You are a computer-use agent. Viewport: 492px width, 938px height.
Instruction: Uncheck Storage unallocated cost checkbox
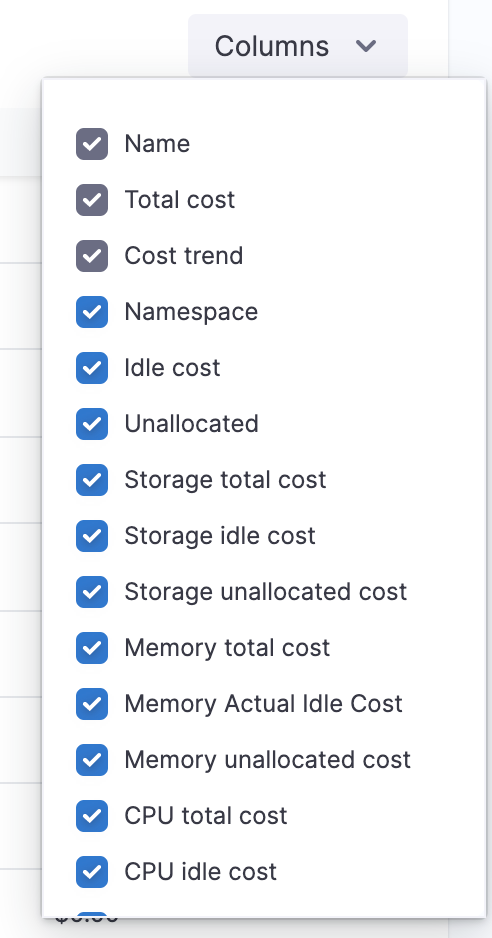(x=92, y=592)
